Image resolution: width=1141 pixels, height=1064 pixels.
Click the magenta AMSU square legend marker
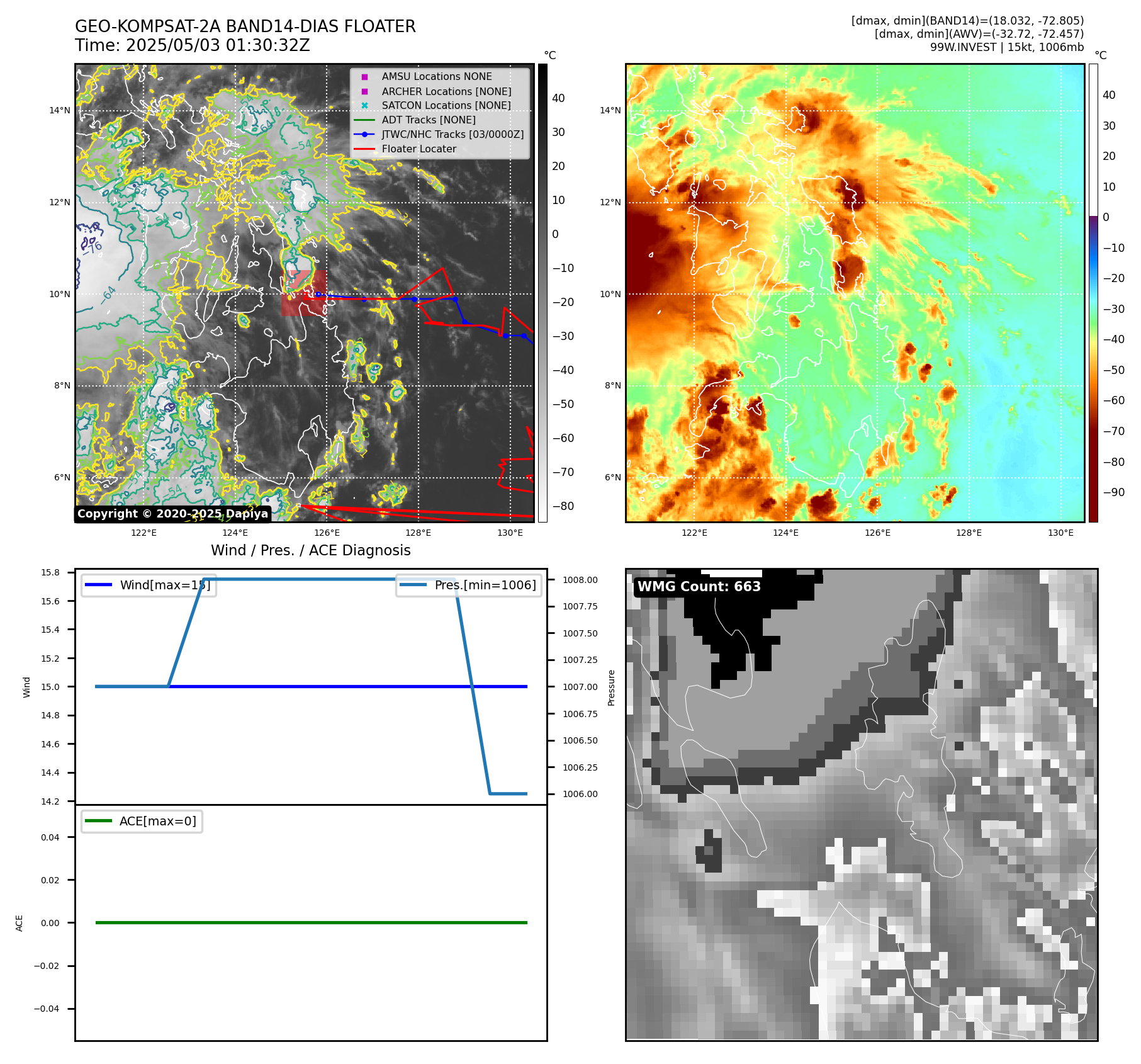coord(364,77)
